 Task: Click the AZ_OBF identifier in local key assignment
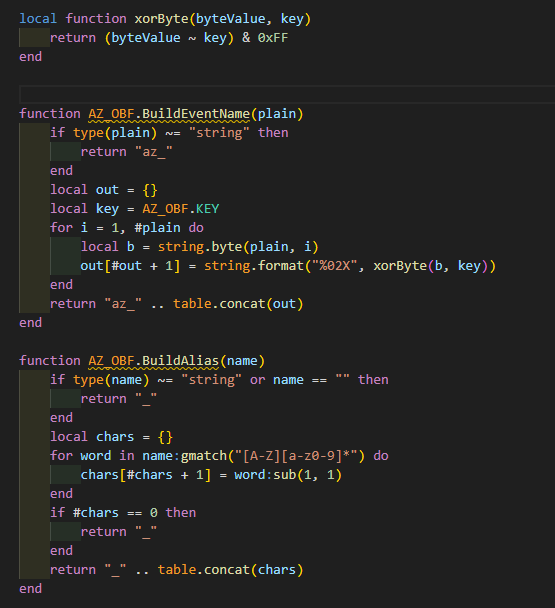165,209
